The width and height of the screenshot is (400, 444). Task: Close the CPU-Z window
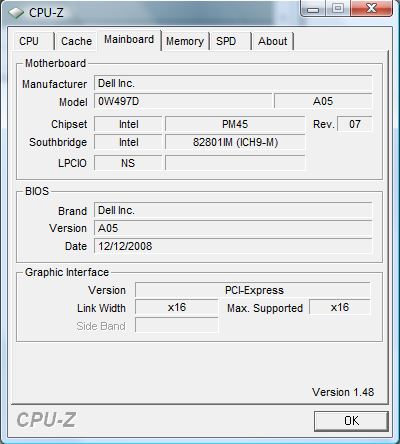[371, 9]
